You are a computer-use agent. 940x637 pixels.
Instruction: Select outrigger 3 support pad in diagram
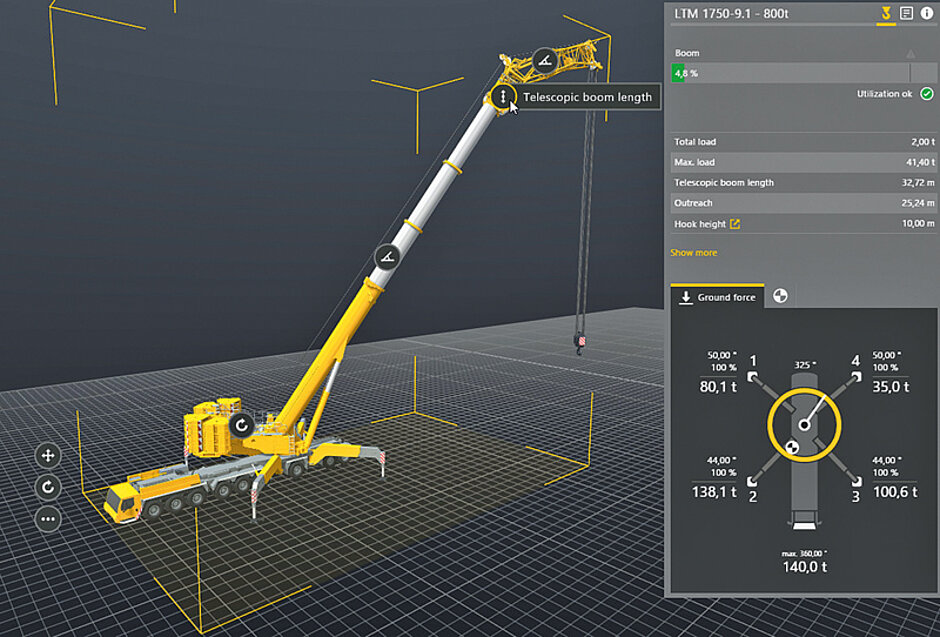[x=857, y=481]
